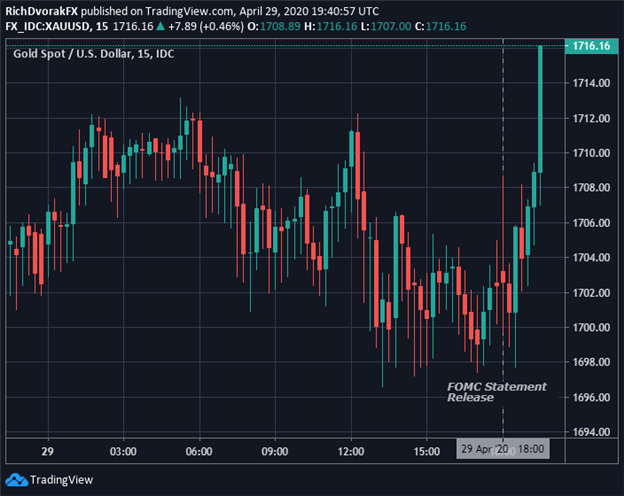Select the 1698.00 price axis label
This screenshot has width=624, height=496.
point(591,362)
